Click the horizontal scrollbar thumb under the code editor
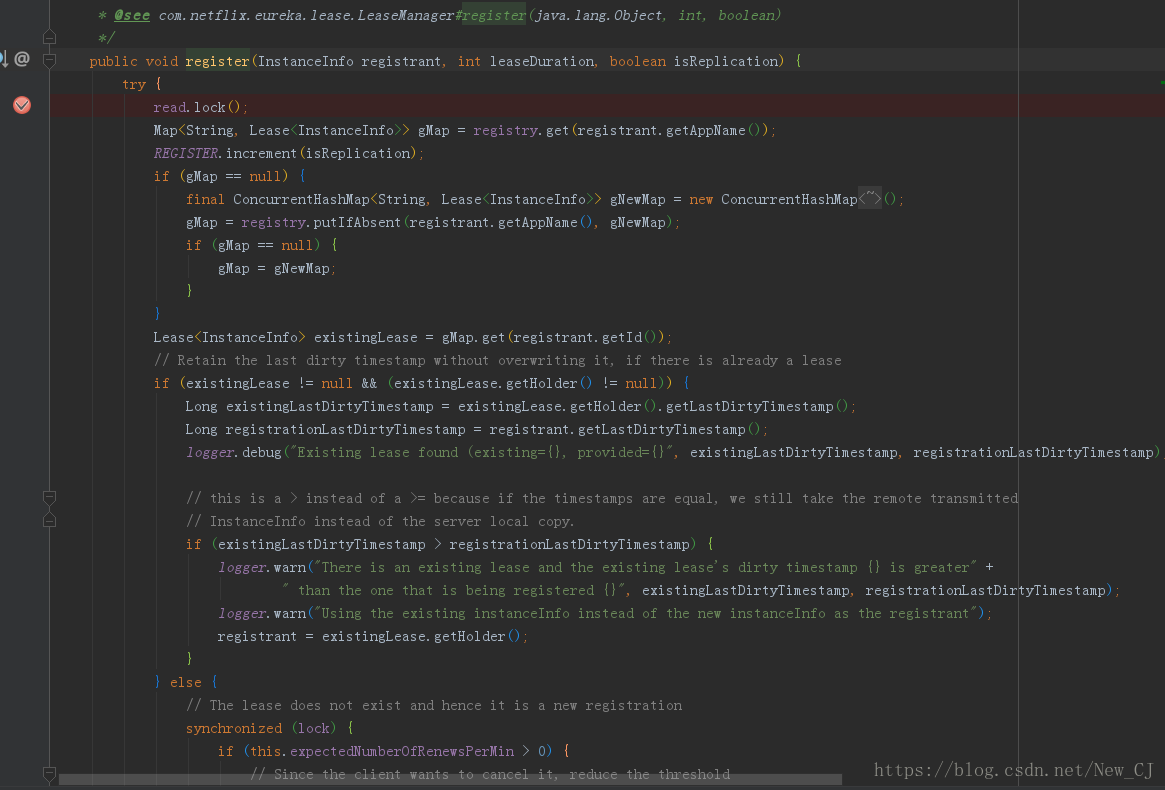Screen dimensions: 1165x790 point(450,779)
